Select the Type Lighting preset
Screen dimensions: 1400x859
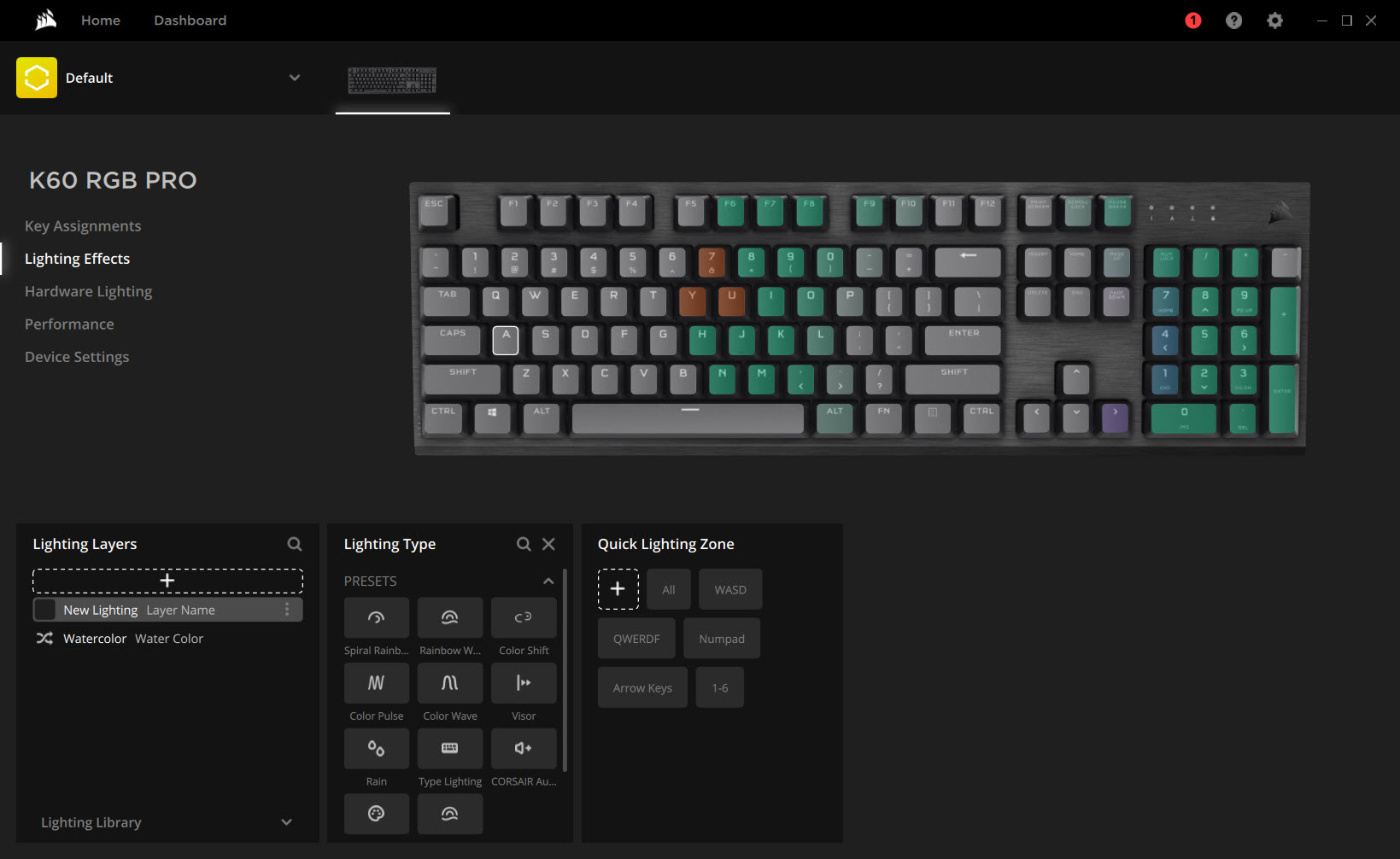pos(449,749)
